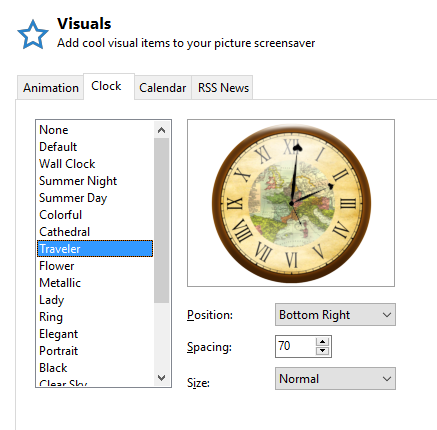Pick the Cathedral clock style
The width and height of the screenshot is (437, 430).
pos(65,232)
